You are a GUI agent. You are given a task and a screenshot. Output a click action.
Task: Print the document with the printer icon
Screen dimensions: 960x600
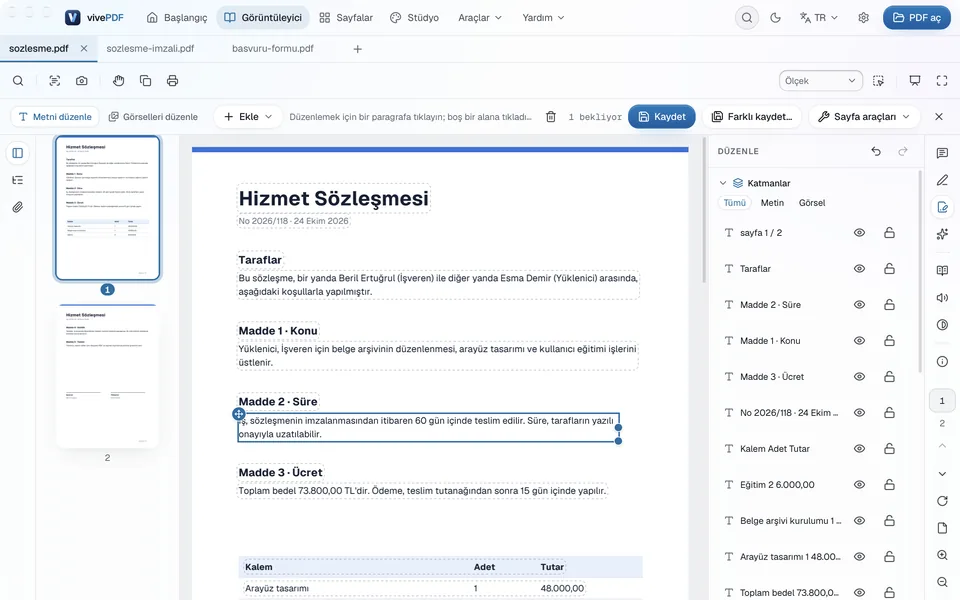tap(173, 81)
